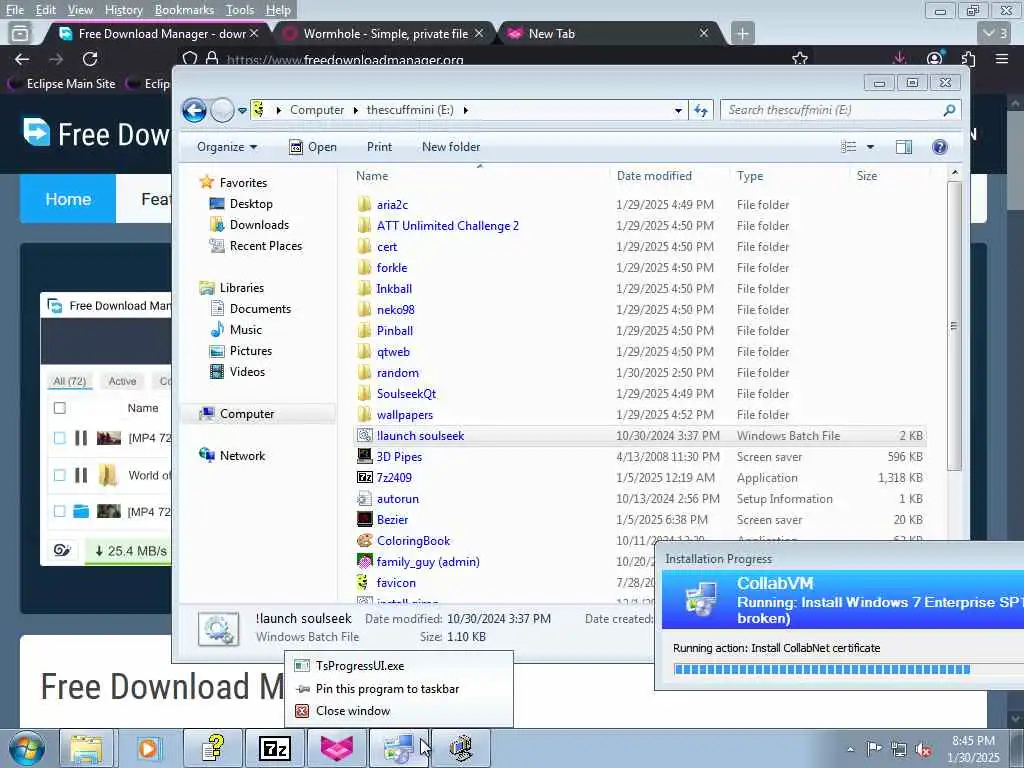Screen dimensions: 1024x768
Task: Select the ColoringBook application icon
Action: (364, 541)
